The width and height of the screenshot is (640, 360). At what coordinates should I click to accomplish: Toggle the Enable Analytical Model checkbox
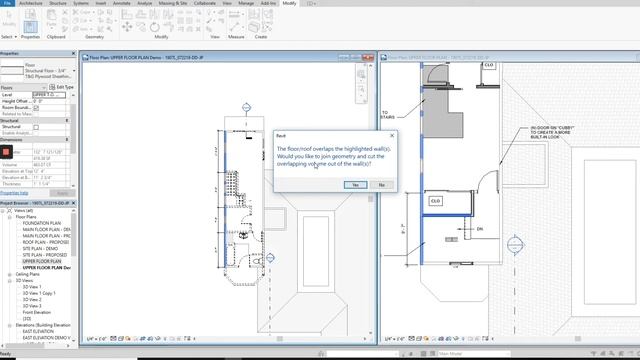(x=36, y=133)
